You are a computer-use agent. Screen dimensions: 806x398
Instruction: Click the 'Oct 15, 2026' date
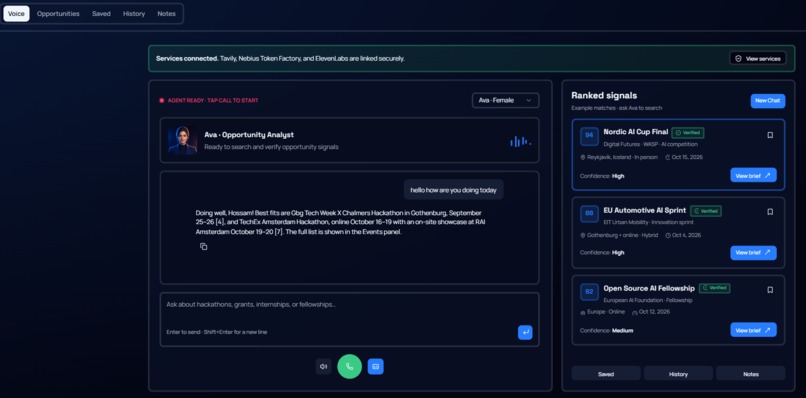click(687, 157)
